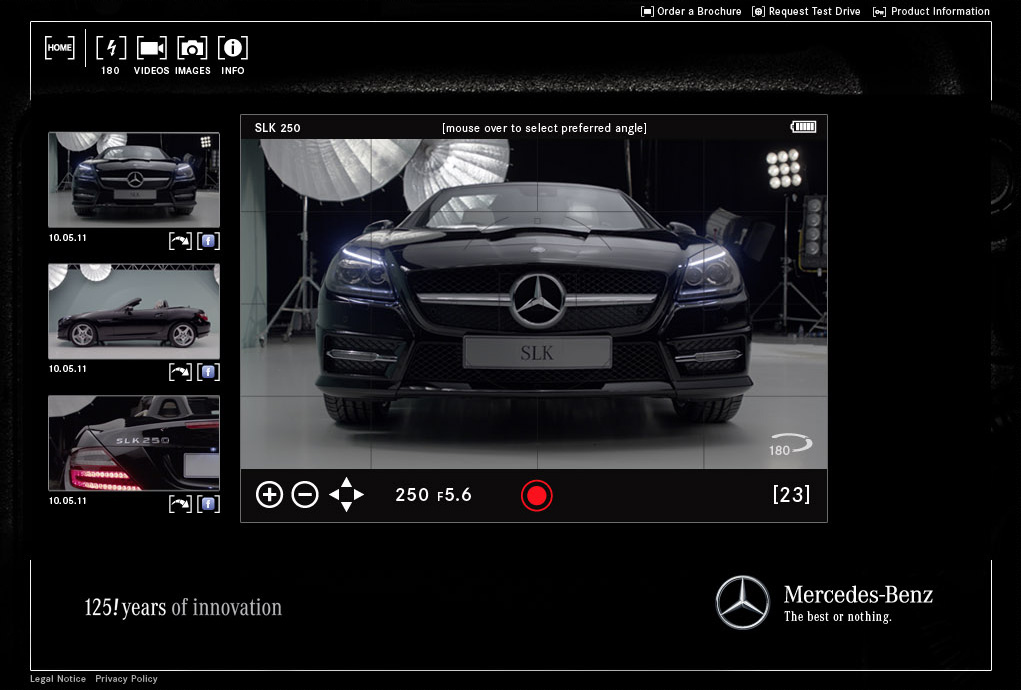The width and height of the screenshot is (1021, 690).
Task: Click the 125! years of innovation text
Action: 183,607
